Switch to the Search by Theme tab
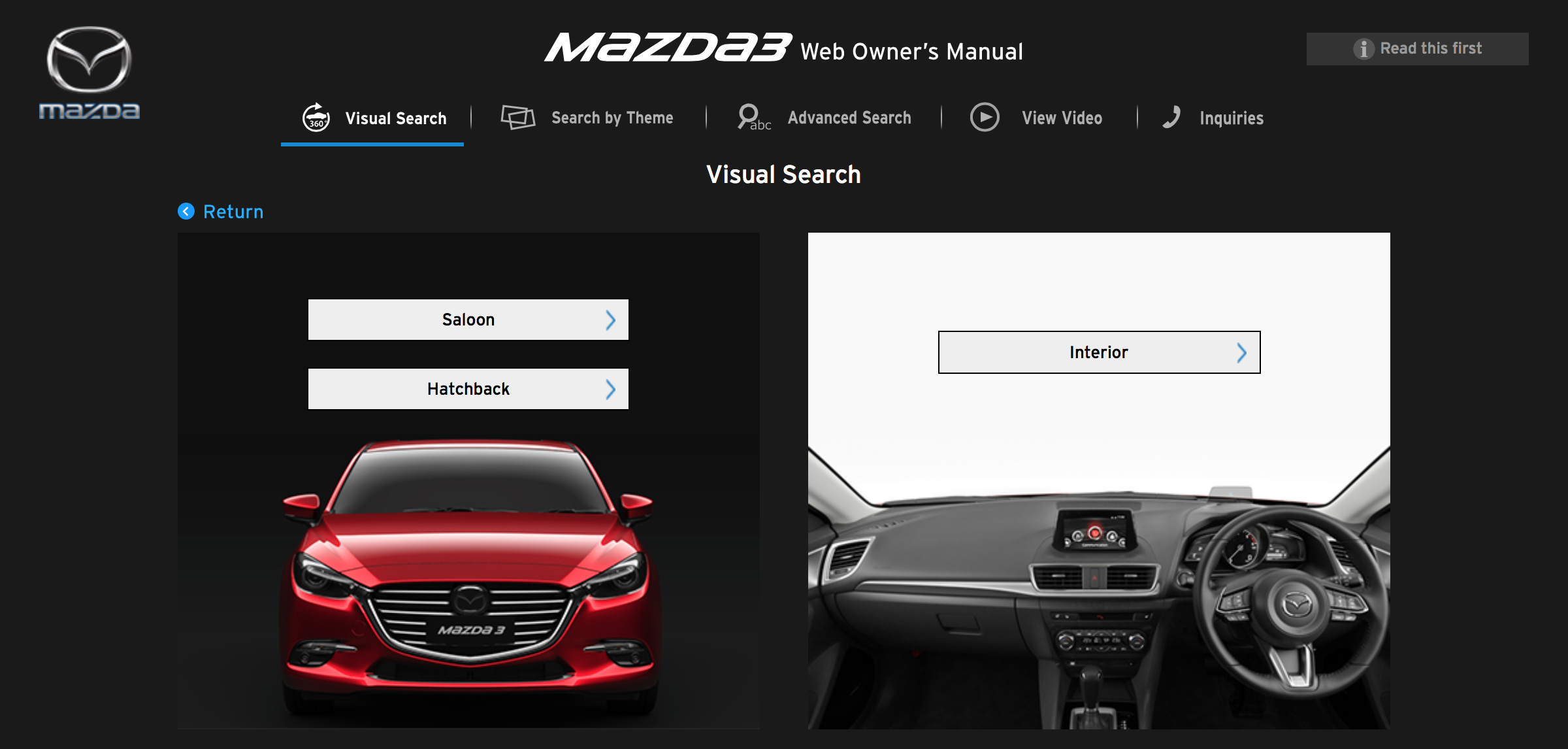1568x749 pixels. point(612,118)
